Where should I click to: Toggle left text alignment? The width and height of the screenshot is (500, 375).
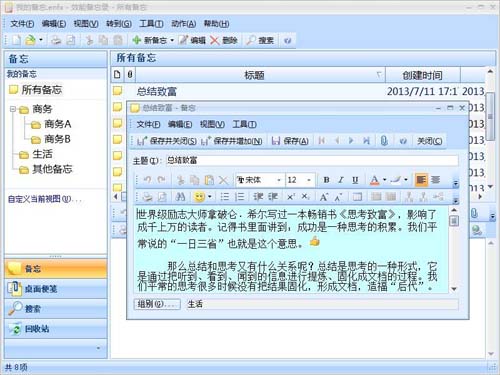(421, 180)
